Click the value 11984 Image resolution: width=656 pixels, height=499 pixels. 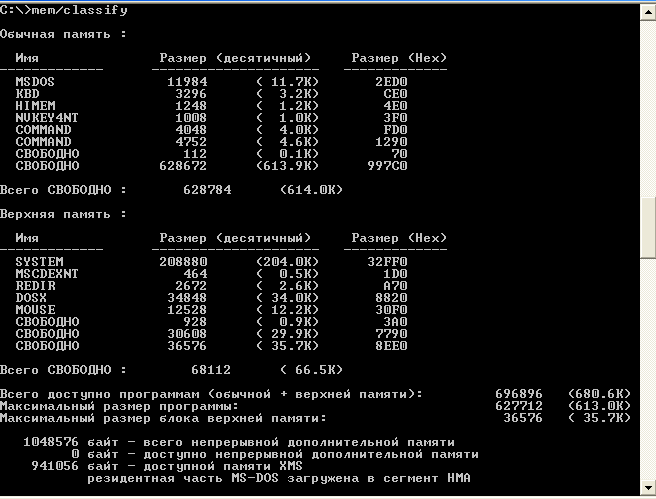[187, 82]
